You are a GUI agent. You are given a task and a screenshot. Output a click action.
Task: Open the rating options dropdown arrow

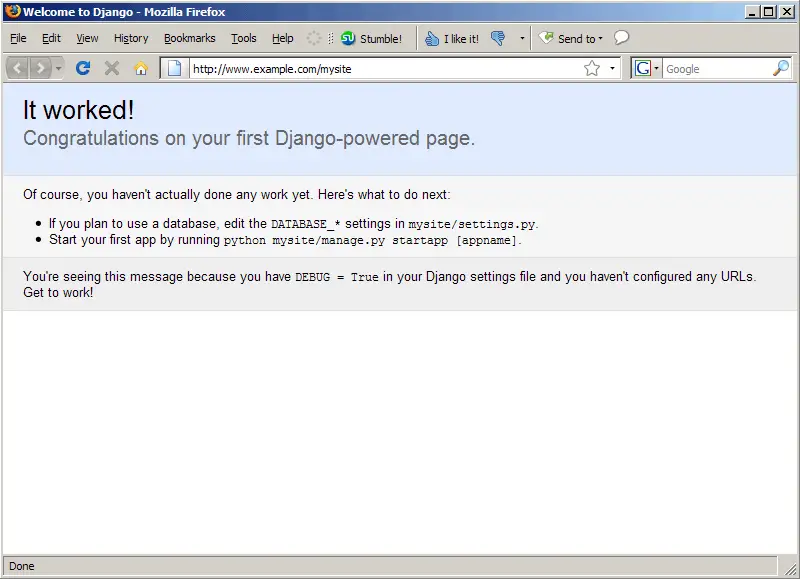coord(522,38)
